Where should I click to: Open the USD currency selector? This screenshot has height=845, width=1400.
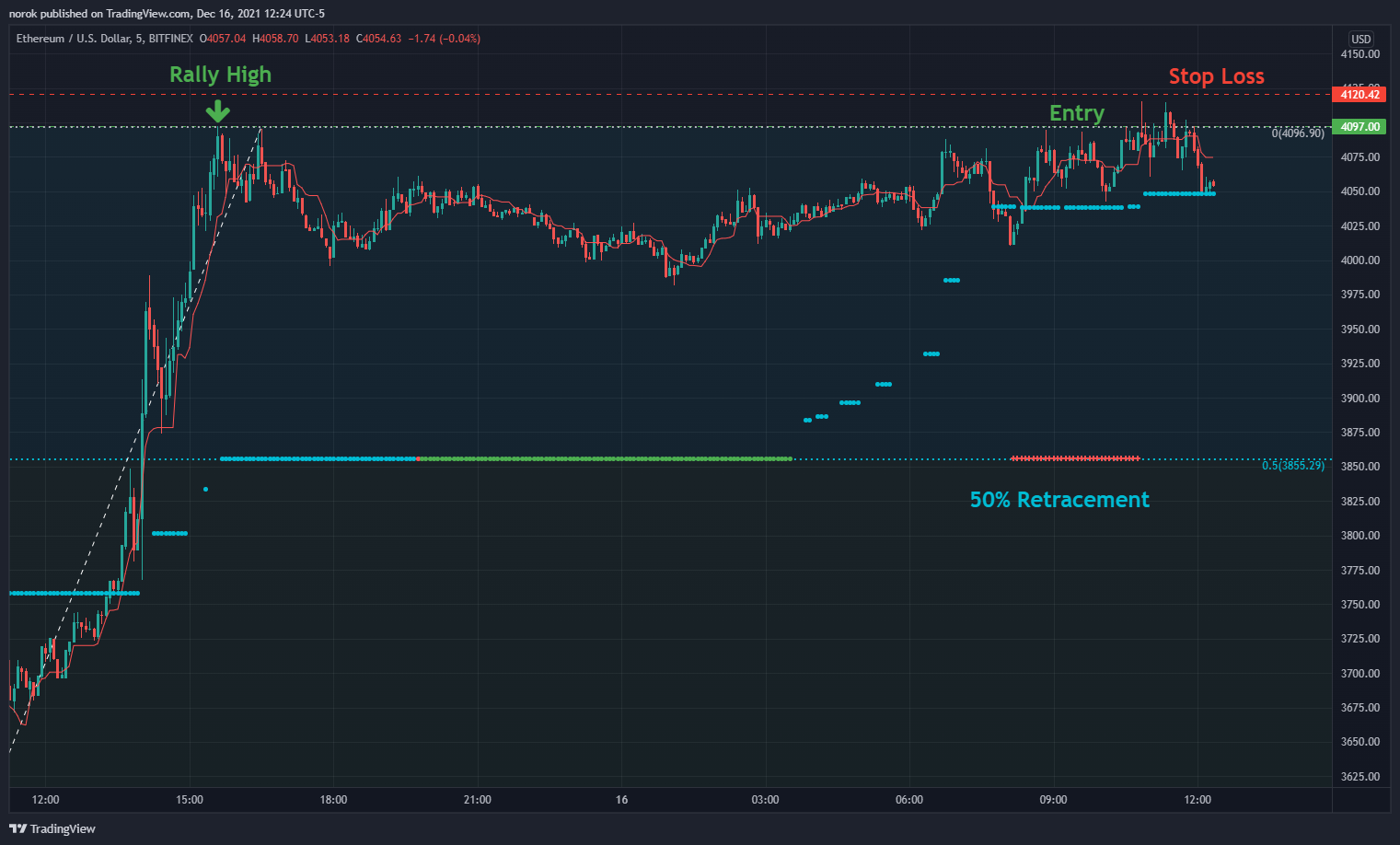(1360, 39)
